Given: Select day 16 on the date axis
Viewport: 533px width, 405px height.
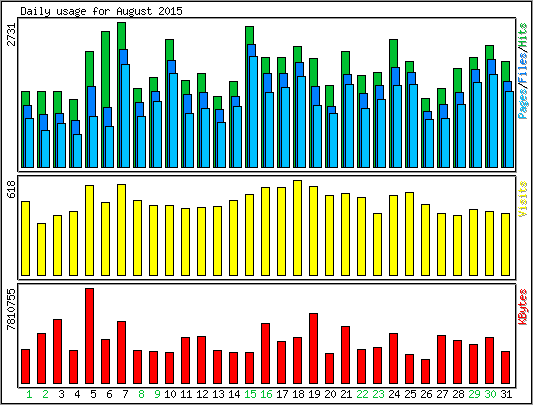Looking at the screenshot, I should (x=266, y=394).
